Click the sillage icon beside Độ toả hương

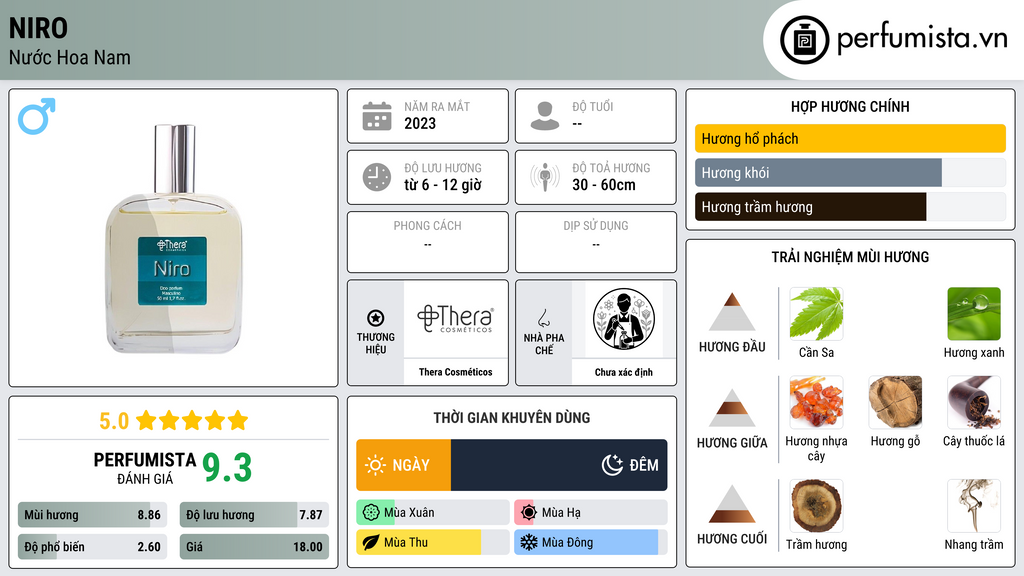coord(545,177)
